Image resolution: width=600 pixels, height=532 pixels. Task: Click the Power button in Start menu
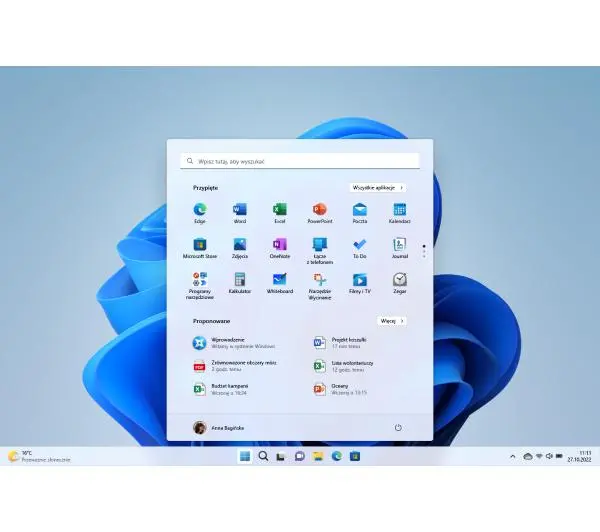(x=398, y=428)
